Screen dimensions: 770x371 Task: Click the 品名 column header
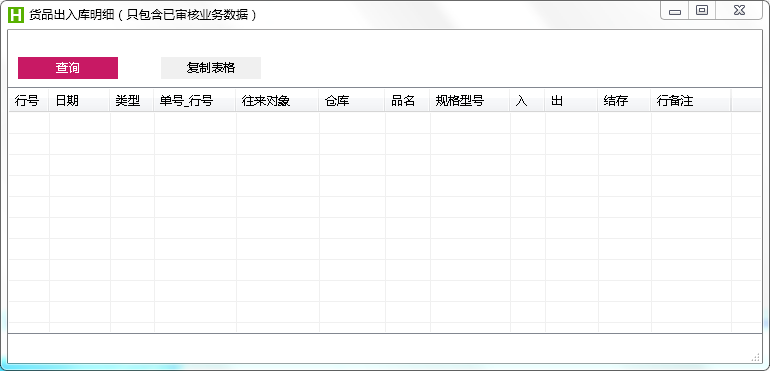(x=407, y=101)
